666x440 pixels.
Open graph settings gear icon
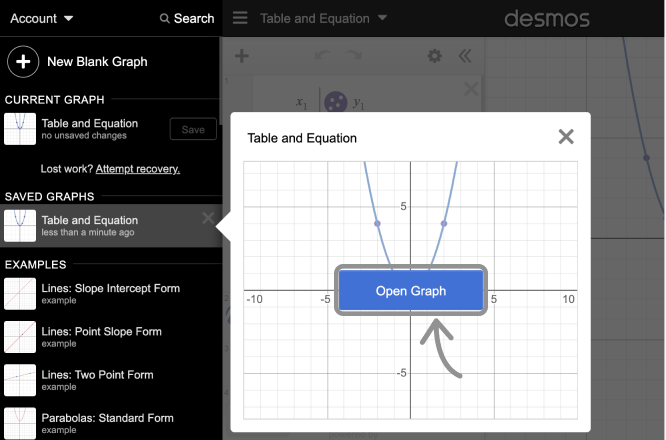pos(434,57)
